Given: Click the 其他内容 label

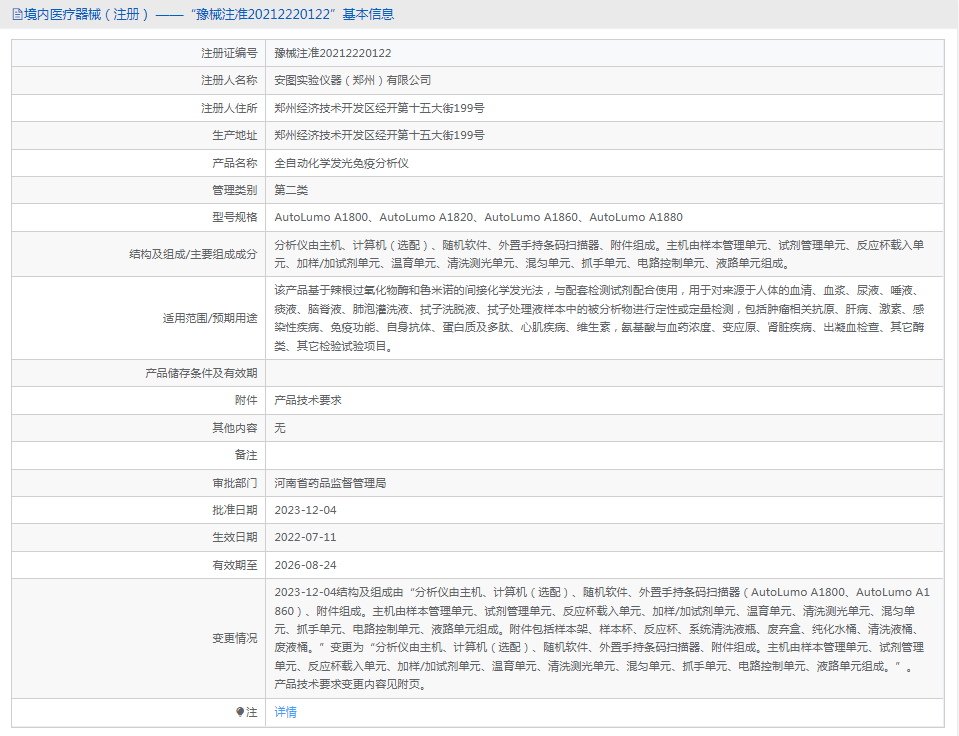Looking at the screenshot, I should pyautogui.click(x=235, y=428).
